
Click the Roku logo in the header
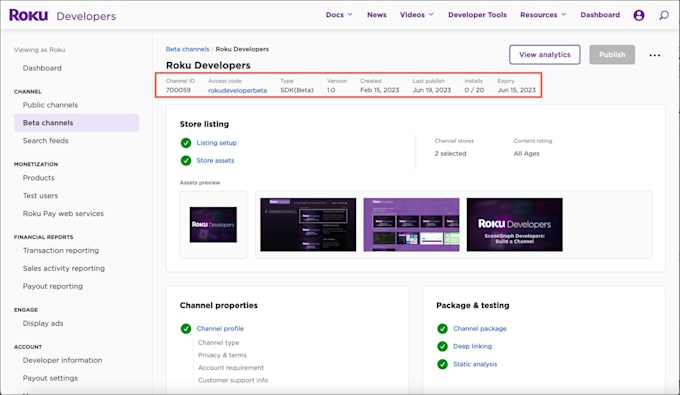[x=29, y=15]
